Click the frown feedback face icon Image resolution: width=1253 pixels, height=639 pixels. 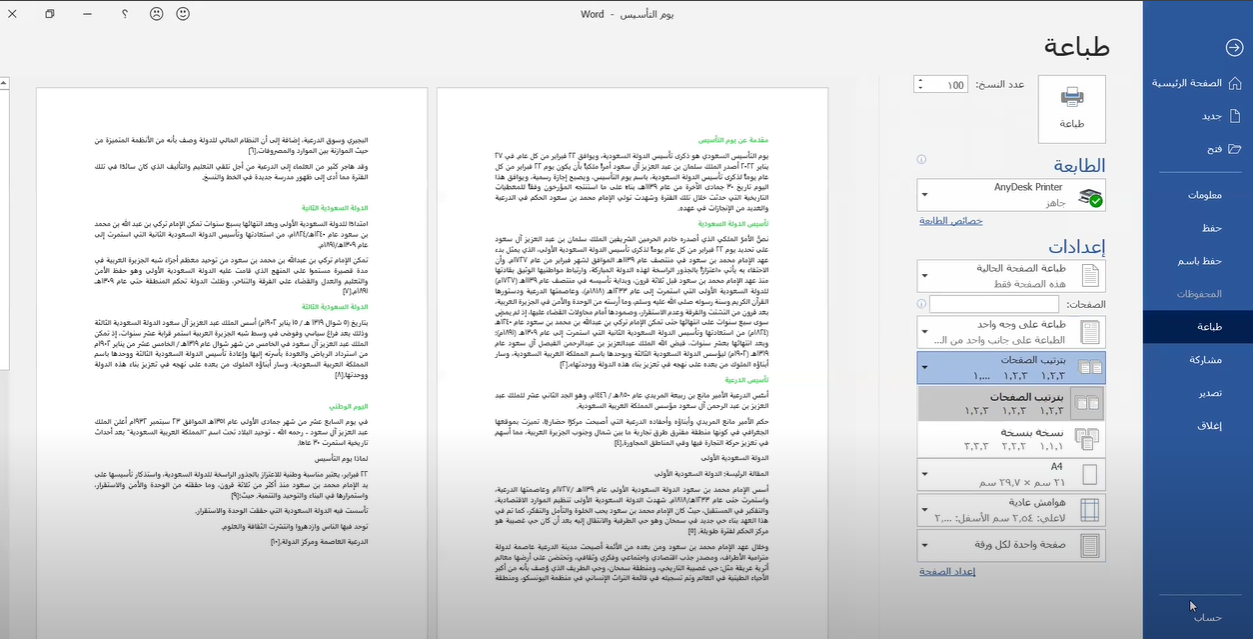coord(157,14)
